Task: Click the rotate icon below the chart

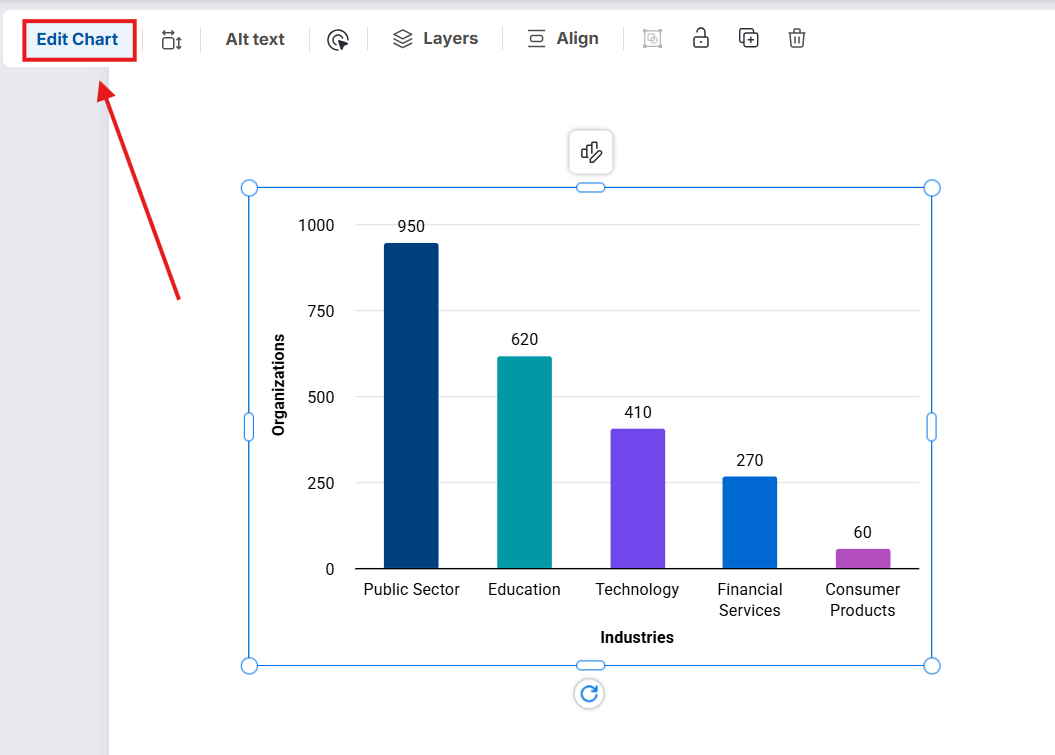Action: click(589, 694)
